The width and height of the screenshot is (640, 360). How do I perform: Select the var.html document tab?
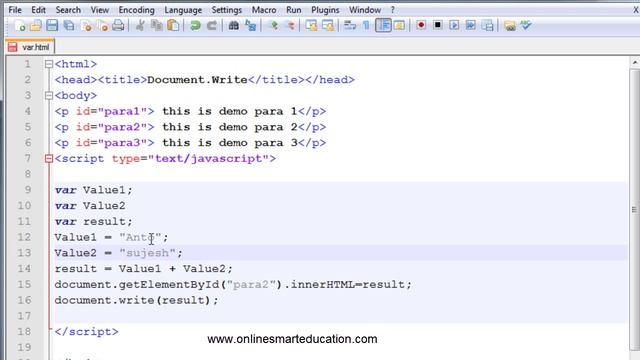[30, 47]
